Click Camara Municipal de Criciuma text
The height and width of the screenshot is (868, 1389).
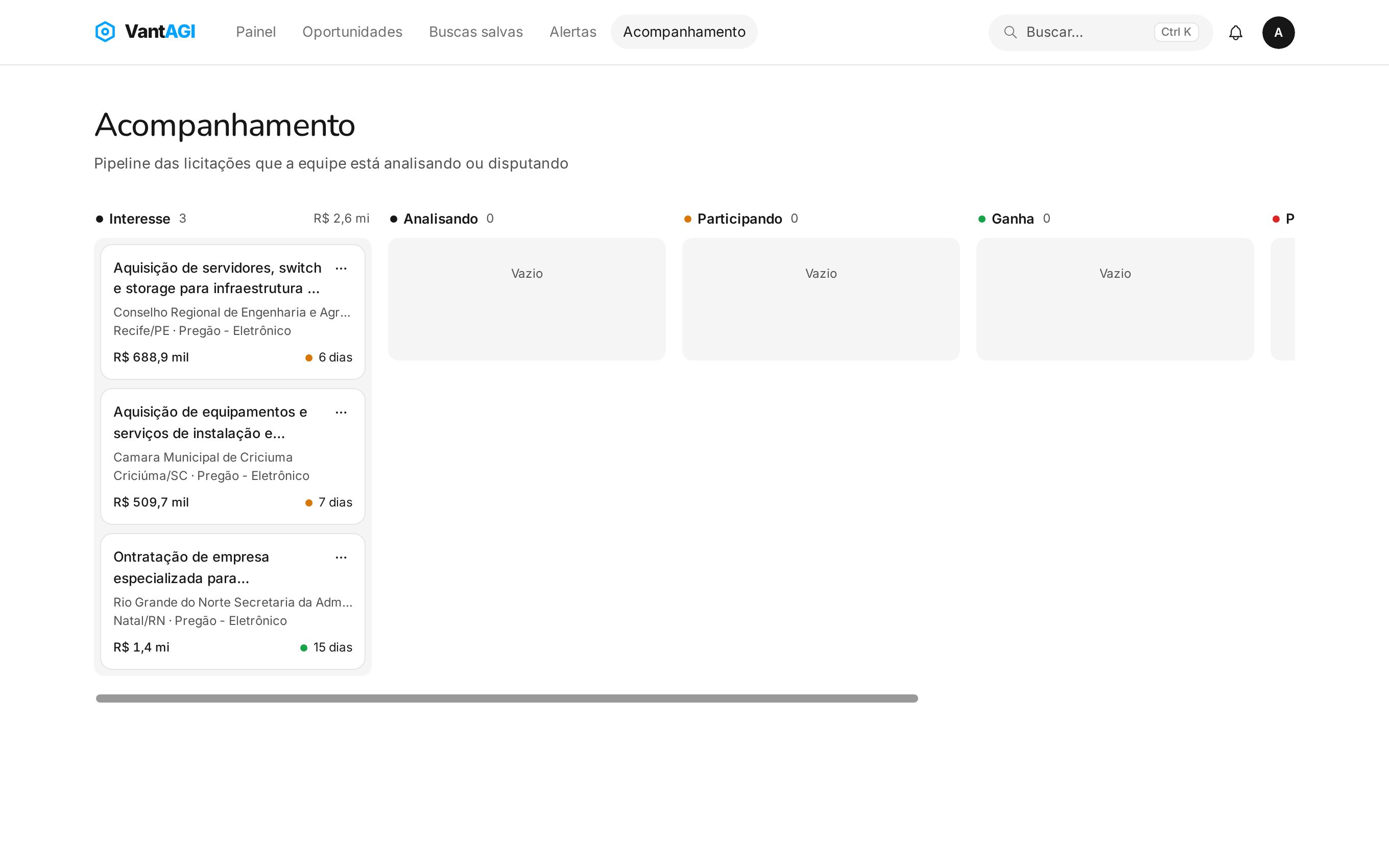[x=203, y=457]
